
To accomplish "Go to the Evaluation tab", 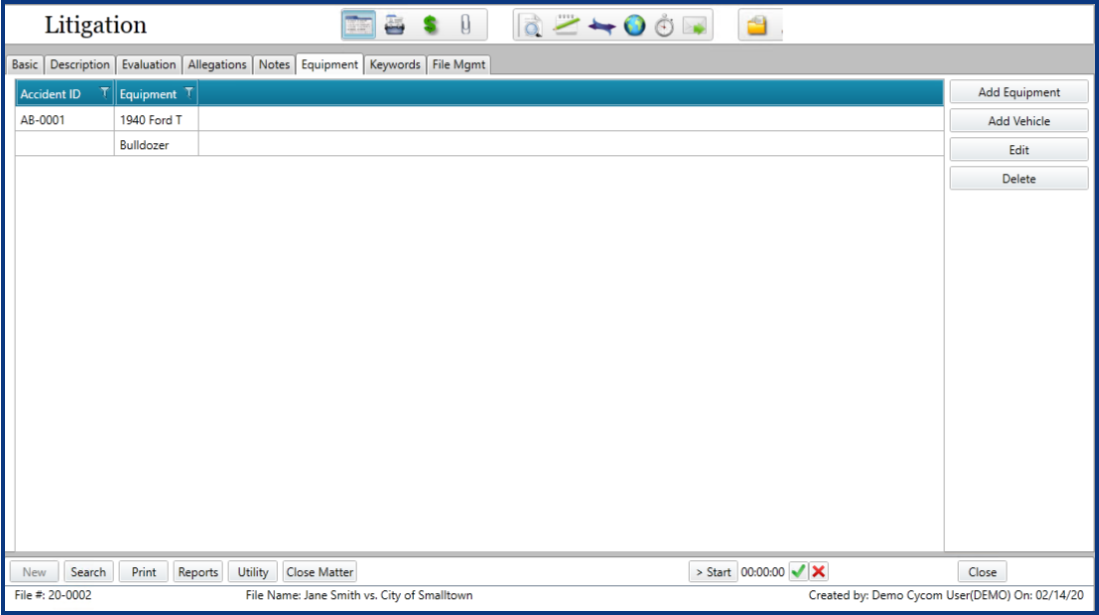I will 149,65.
